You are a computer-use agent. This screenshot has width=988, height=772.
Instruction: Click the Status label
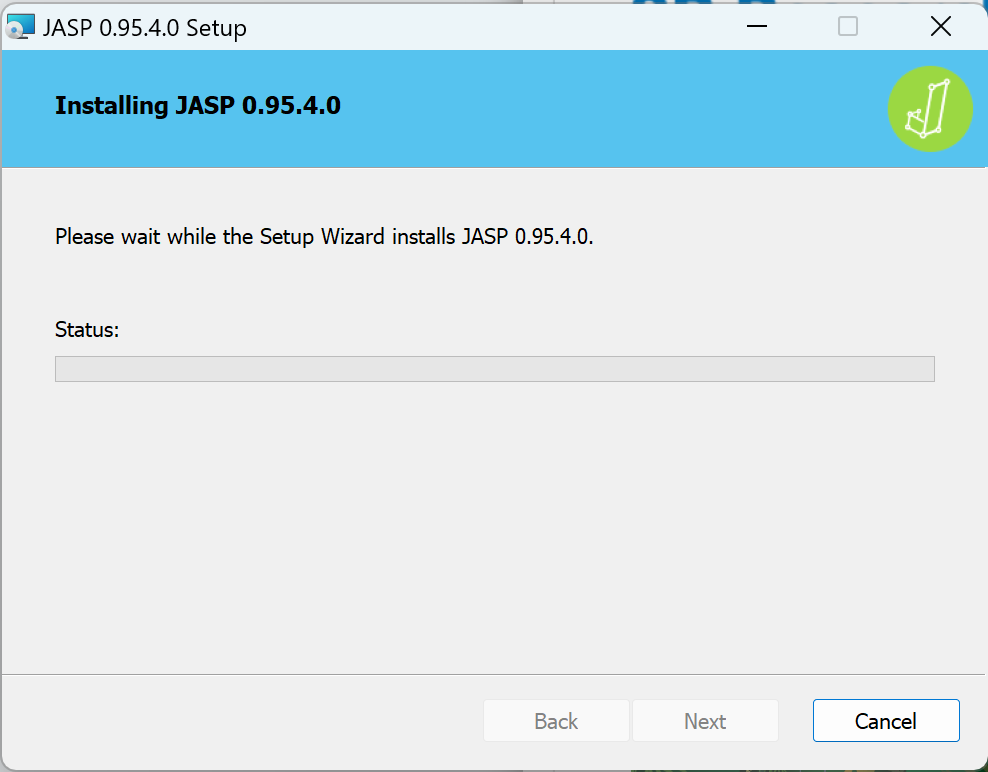pos(87,329)
